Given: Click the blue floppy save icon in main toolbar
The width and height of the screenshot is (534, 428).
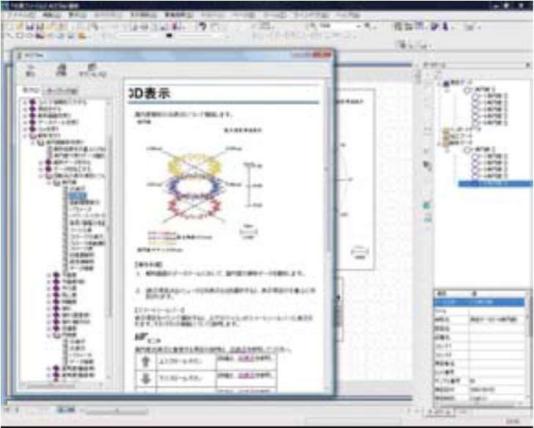Looking at the screenshot, I should 31,26.
